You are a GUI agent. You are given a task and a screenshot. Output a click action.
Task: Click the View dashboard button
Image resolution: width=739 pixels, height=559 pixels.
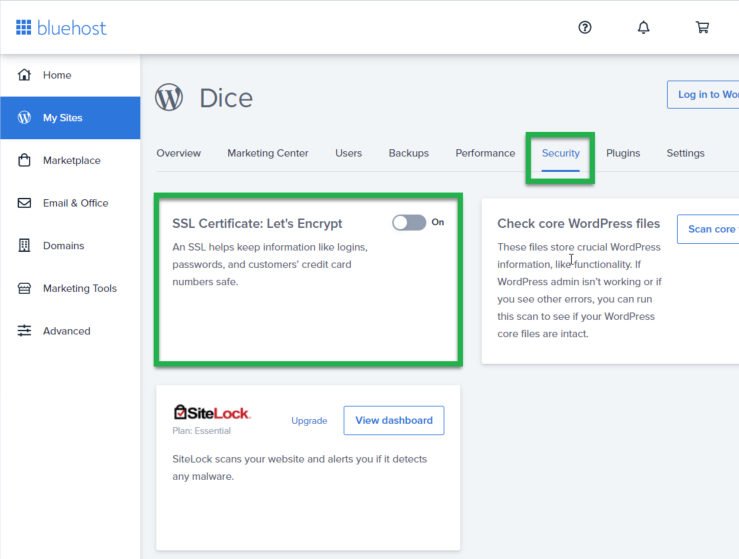pyautogui.click(x=393, y=420)
